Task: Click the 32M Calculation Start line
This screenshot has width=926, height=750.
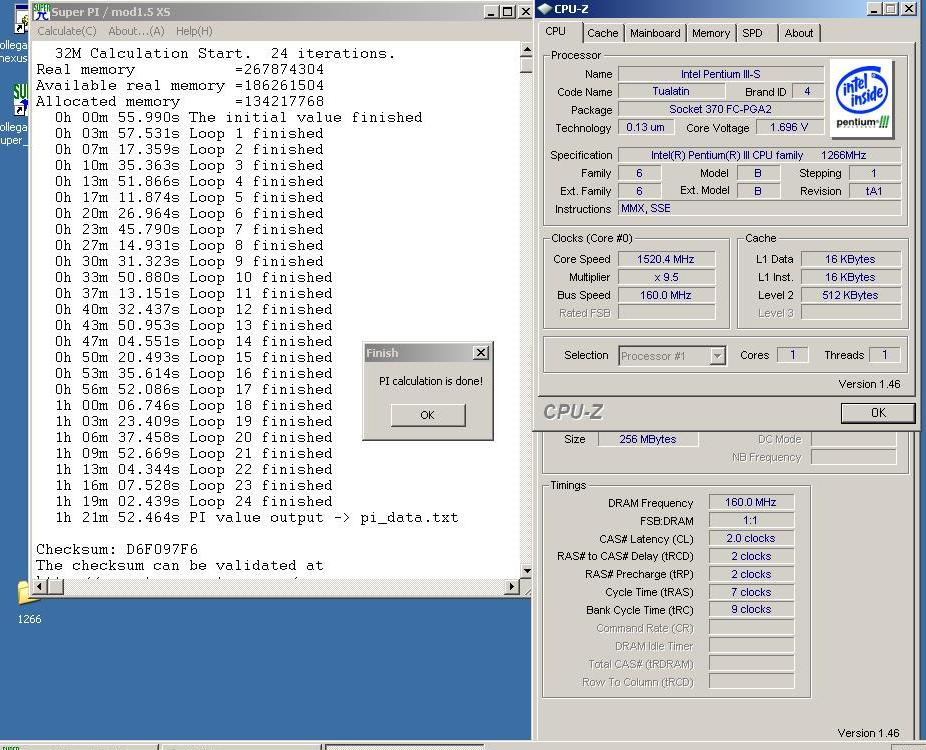Action: 225,53
